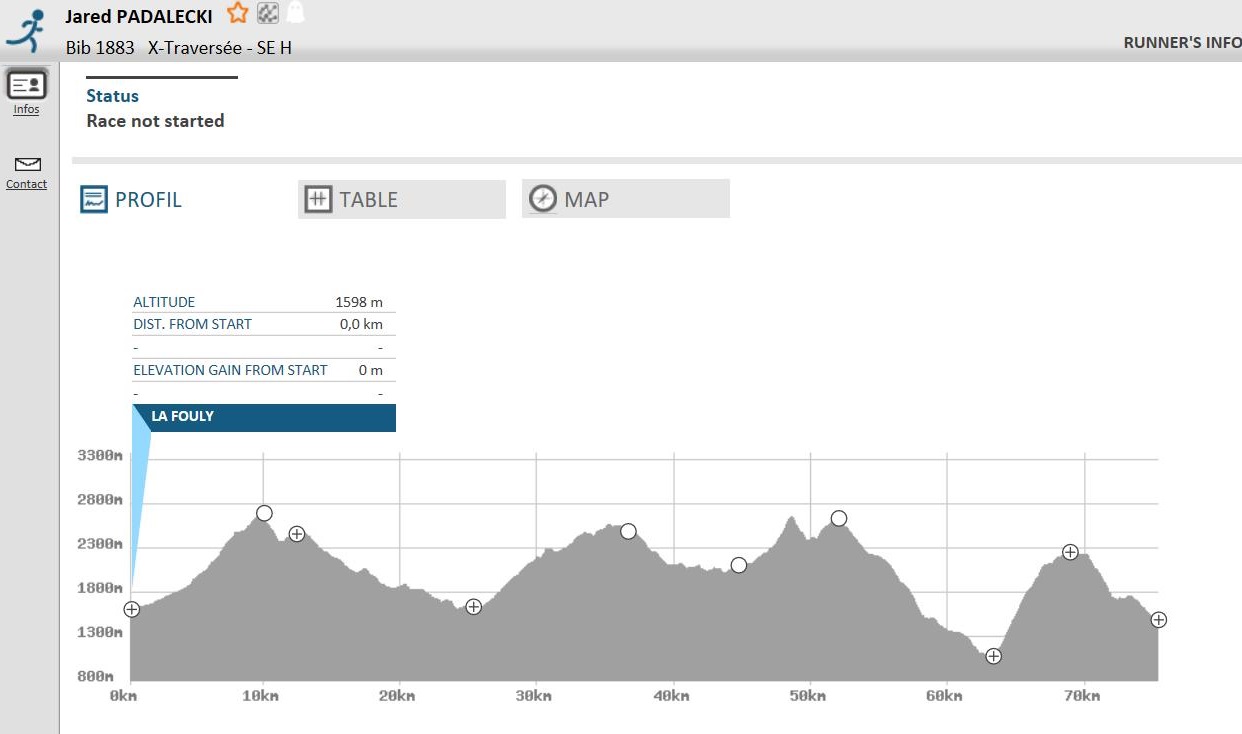Click the running man logo icon
The width and height of the screenshot is (1242, 734).
point(27,31)
